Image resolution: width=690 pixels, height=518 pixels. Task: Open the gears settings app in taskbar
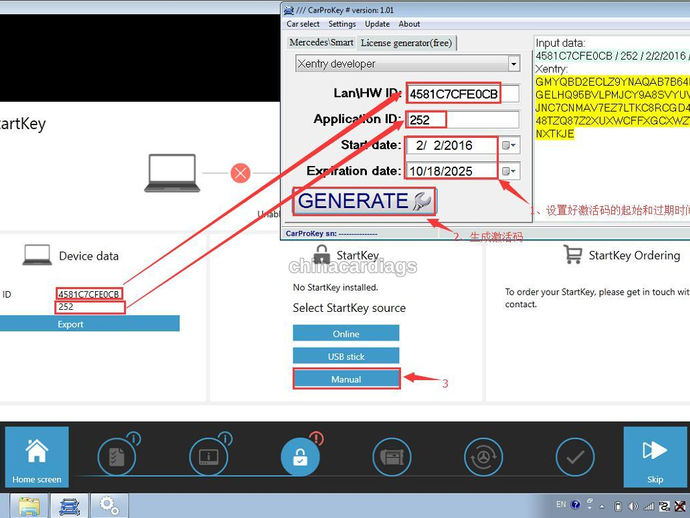pyautogui.click(x=109, y=506)
